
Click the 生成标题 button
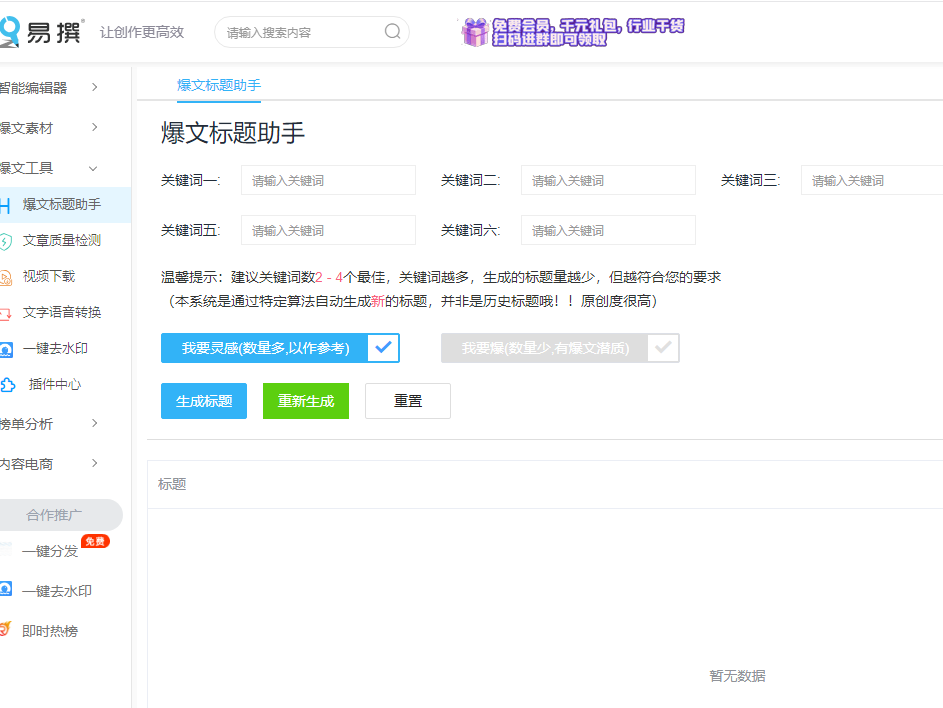(x=203, y=400)
